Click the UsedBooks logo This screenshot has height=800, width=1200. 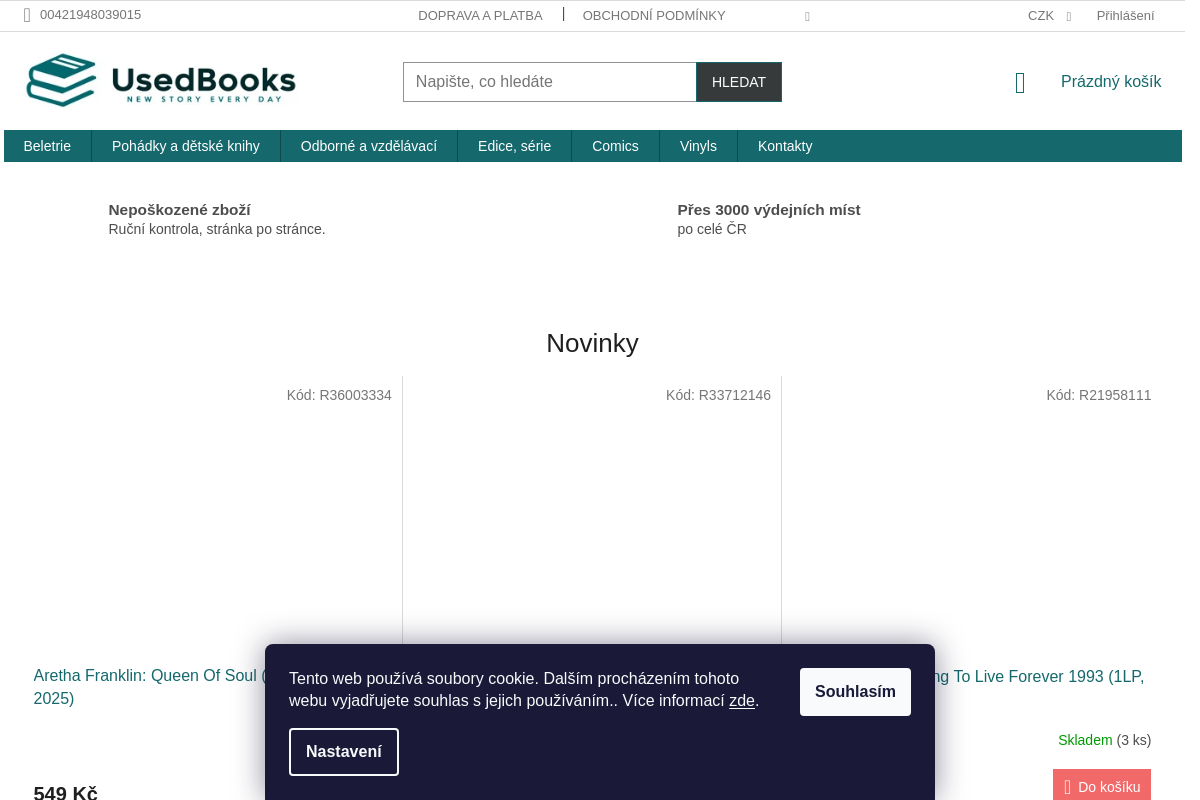tap(161, 80)
